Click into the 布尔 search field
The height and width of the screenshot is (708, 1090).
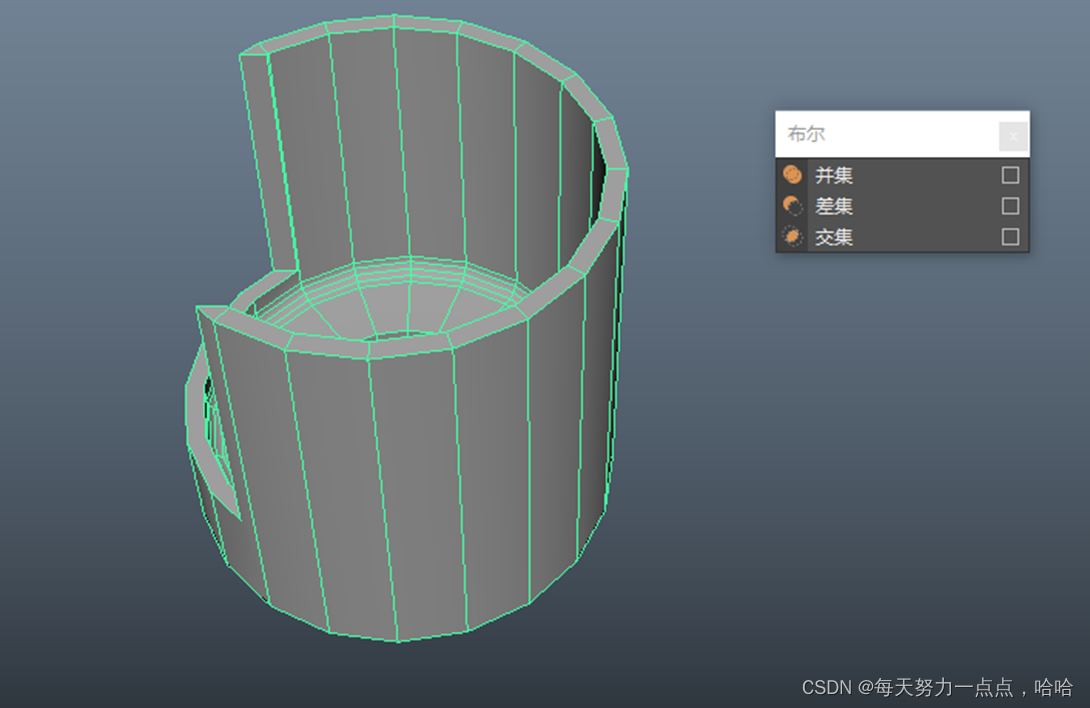pyautogui.click(x=885, y=134)
